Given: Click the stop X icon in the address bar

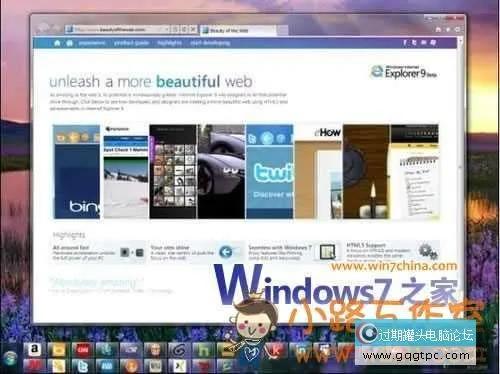Looking at the screenshot, I should click(192, 29).
